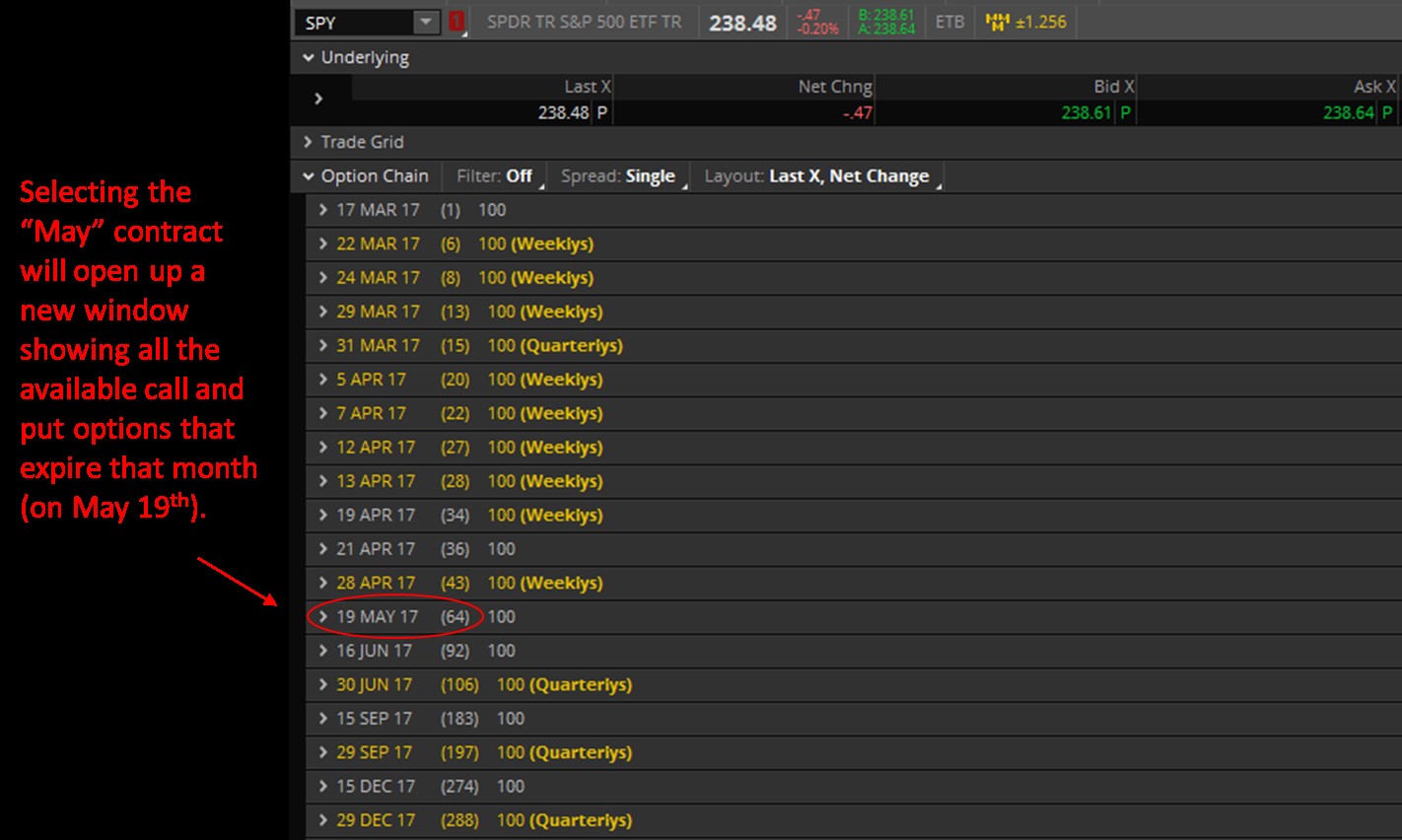Image resolution: width=1402 pixels, height=840 pixels.
Task: Click the ETB label in header
Action: tap(949, 22)
